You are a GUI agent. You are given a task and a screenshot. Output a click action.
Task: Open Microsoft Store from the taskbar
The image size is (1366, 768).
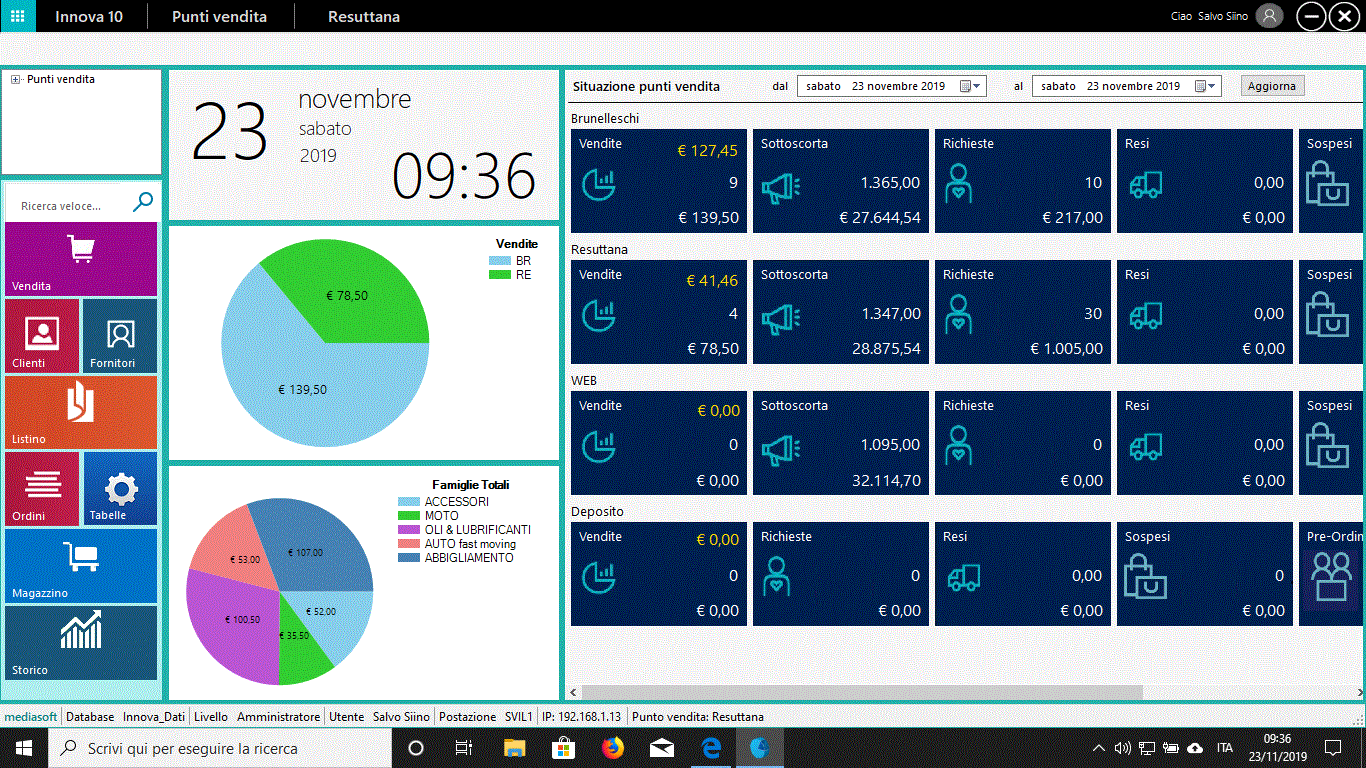[564, 748]
